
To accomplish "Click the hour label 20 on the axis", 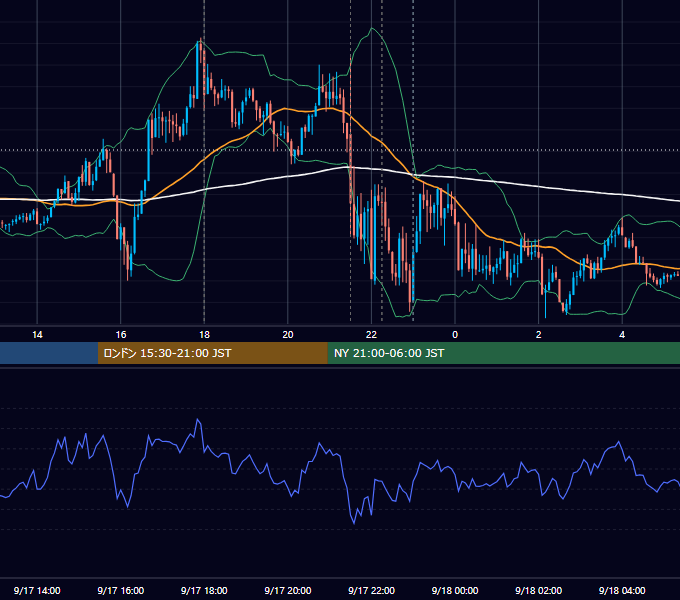I will 288,335.
